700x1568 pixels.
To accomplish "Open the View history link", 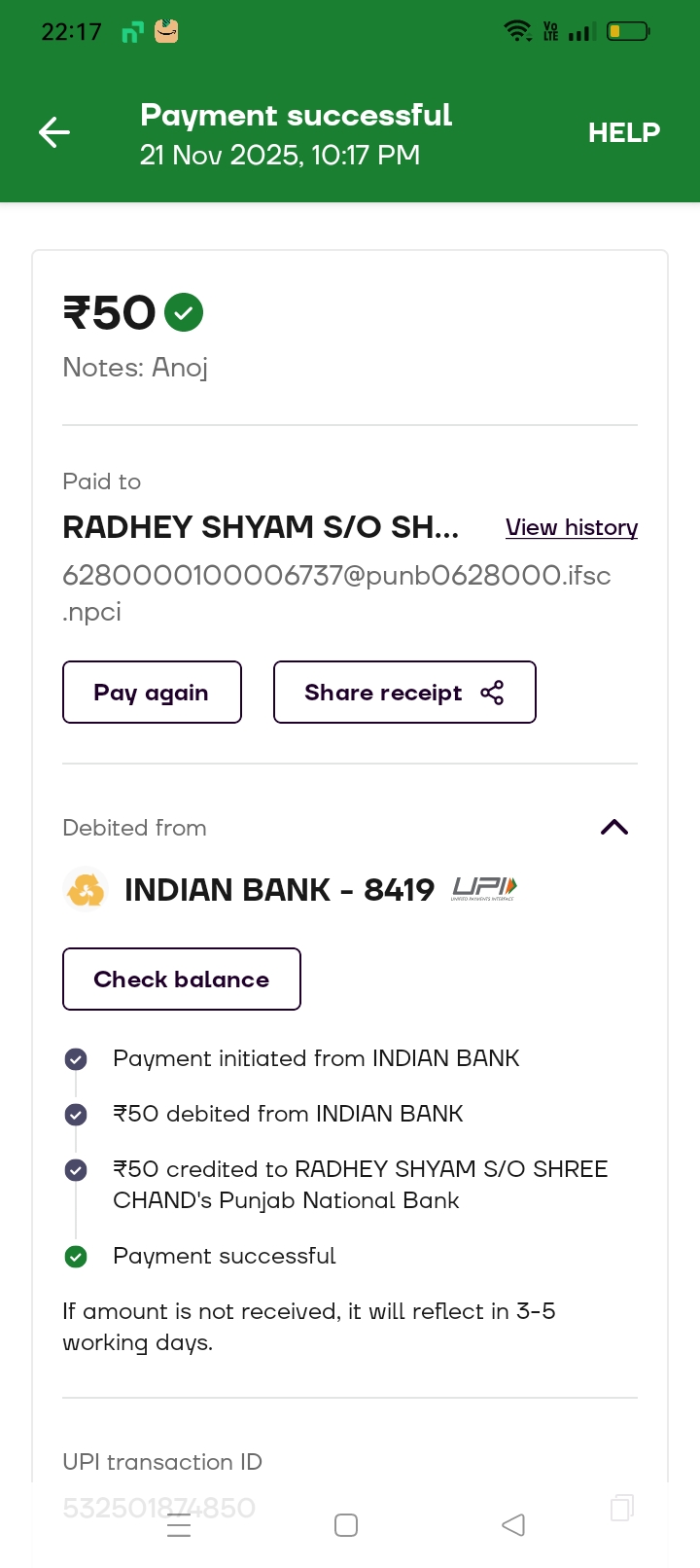I will (x=572, y=527).
